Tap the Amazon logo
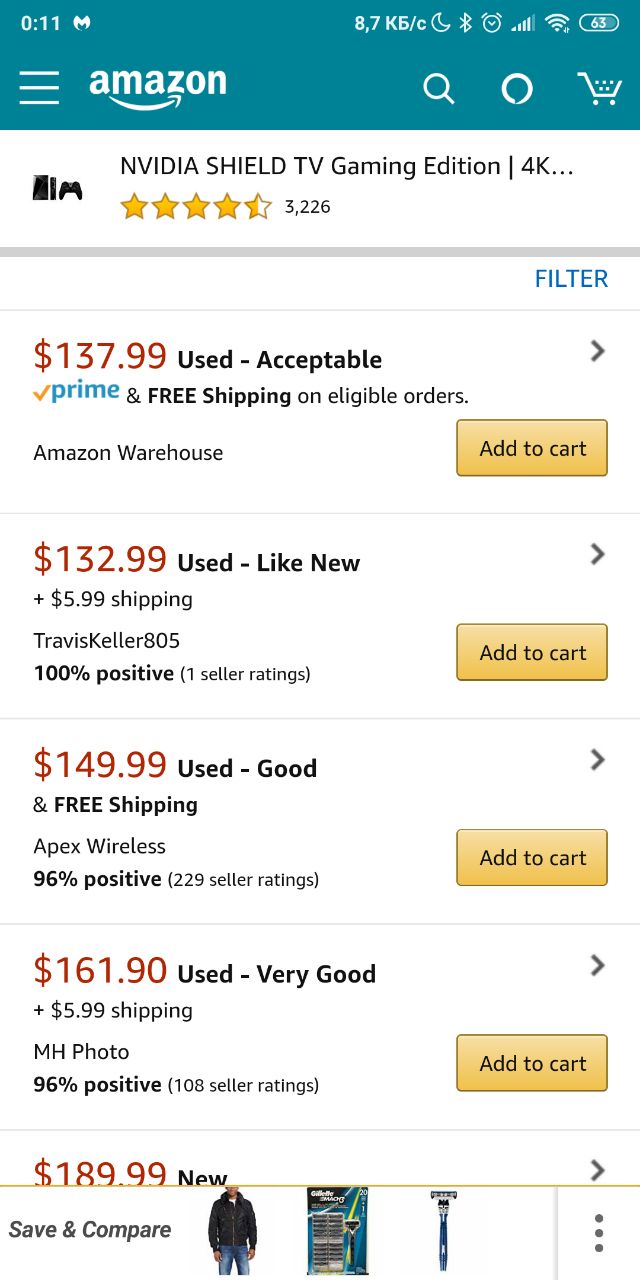The width and height of the screenshot is (640, 1280). 157,88
